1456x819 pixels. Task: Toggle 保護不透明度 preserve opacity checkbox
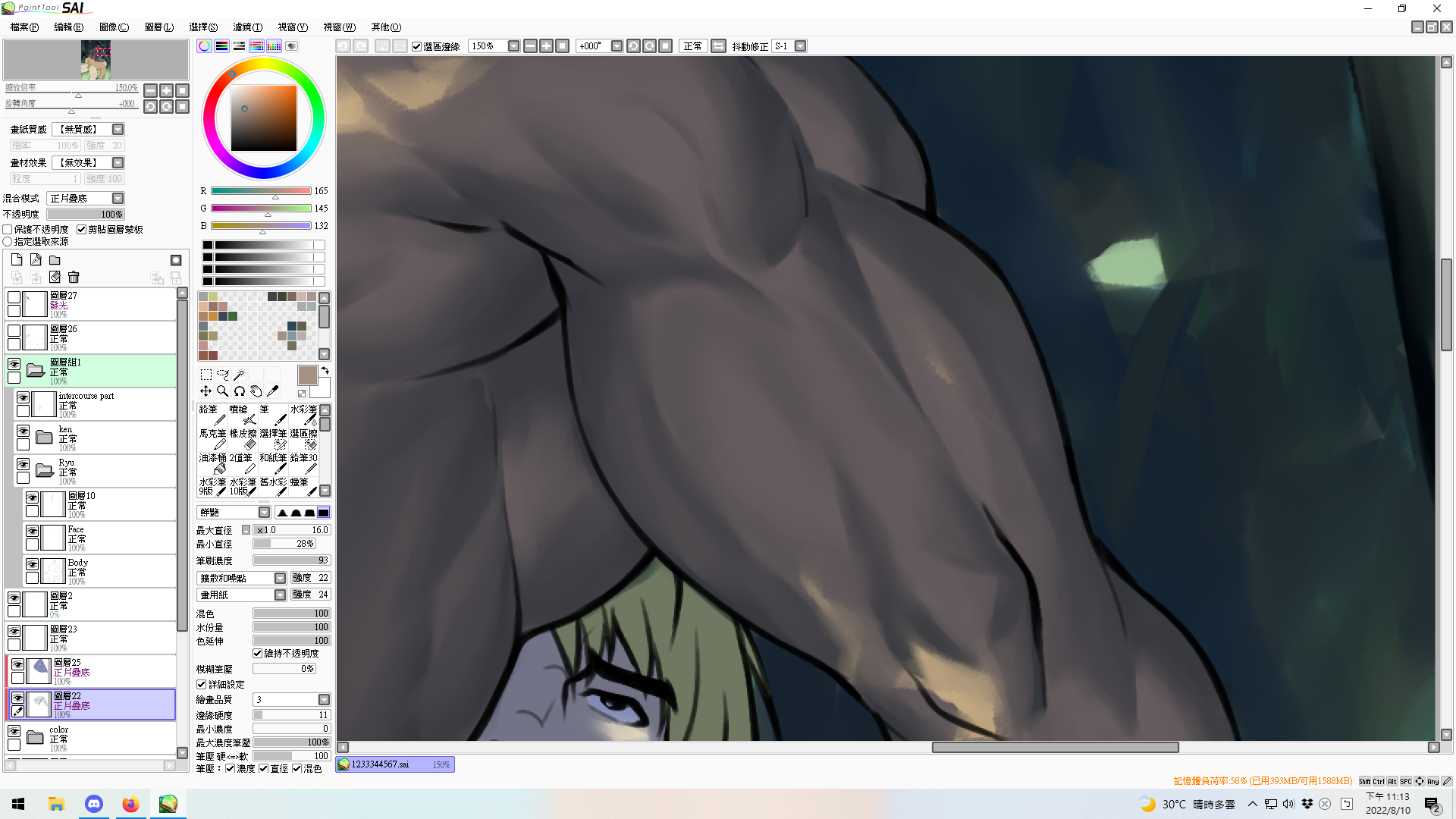(8, 229)
